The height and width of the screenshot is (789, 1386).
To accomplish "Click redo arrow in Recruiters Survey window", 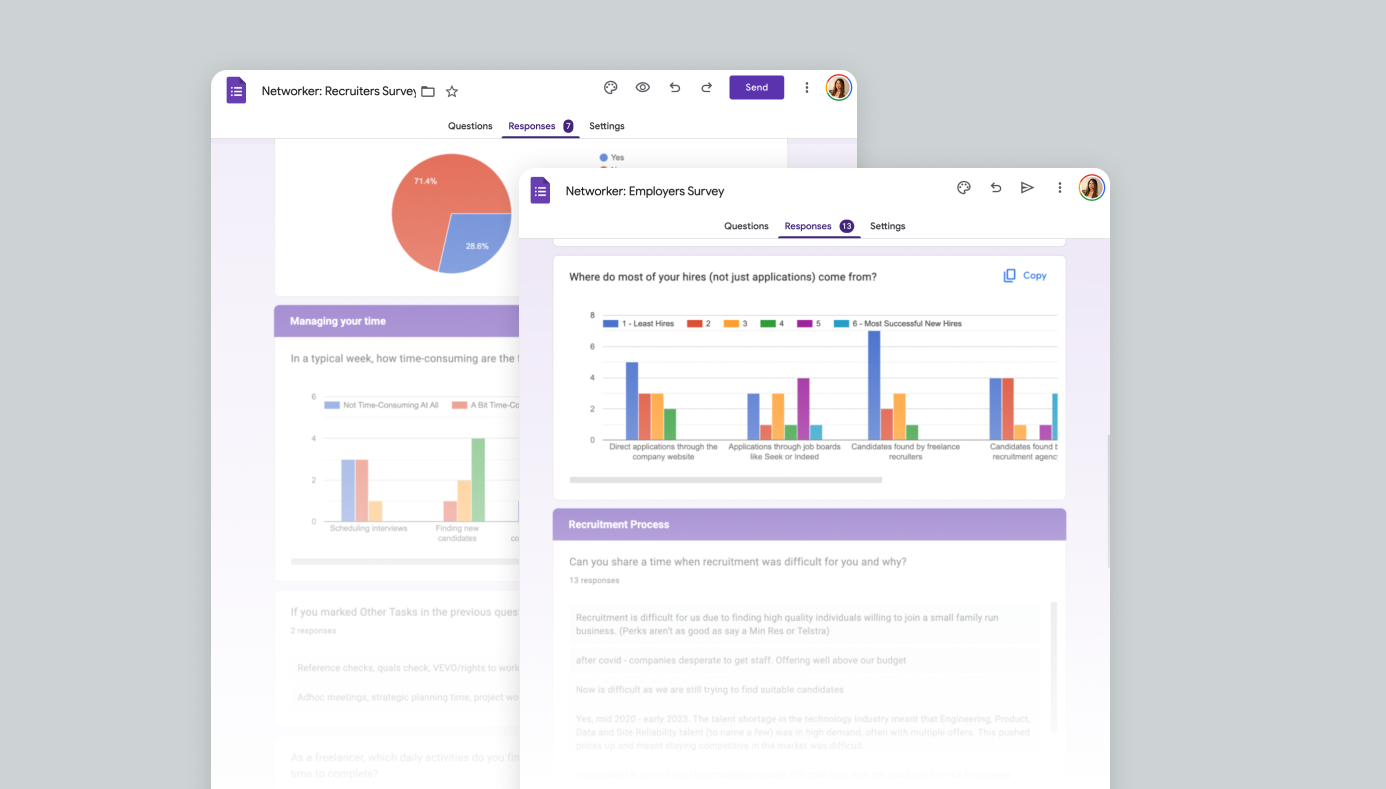I will (706, 88).
